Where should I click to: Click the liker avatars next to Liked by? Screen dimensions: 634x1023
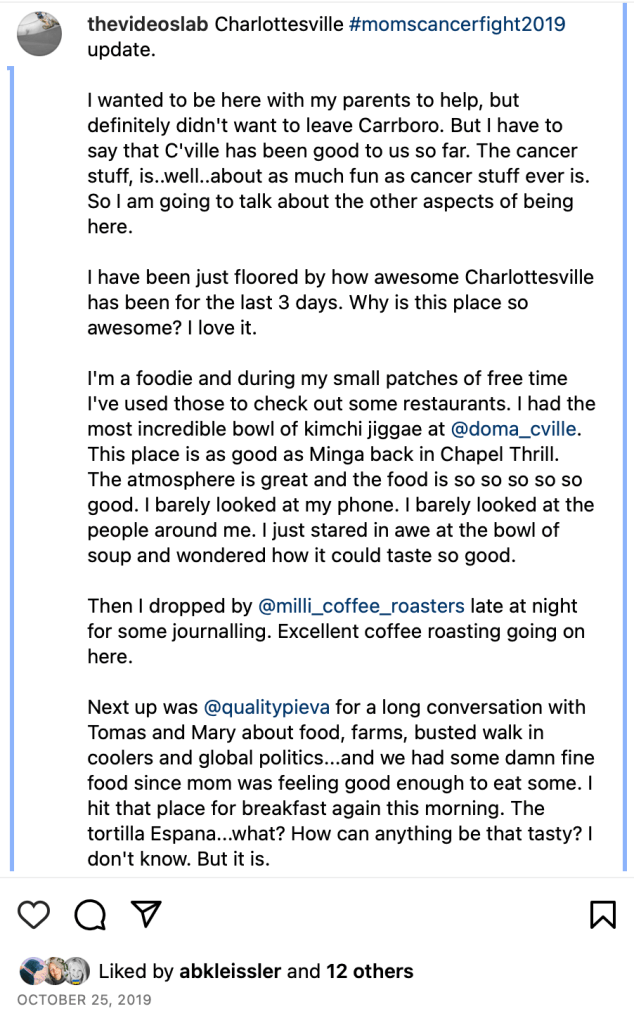pos(54,970)
